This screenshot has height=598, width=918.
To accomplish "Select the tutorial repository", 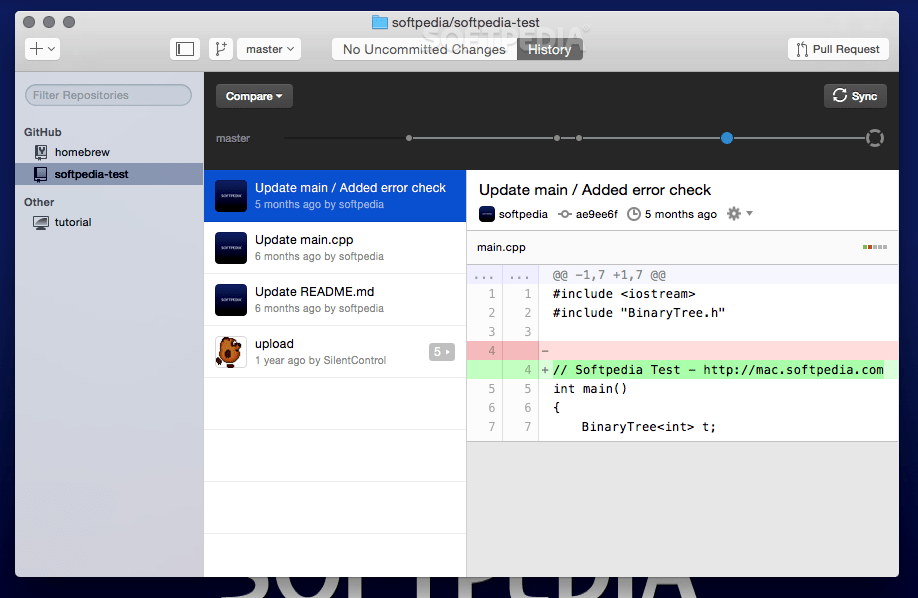I will click(109, 222).
